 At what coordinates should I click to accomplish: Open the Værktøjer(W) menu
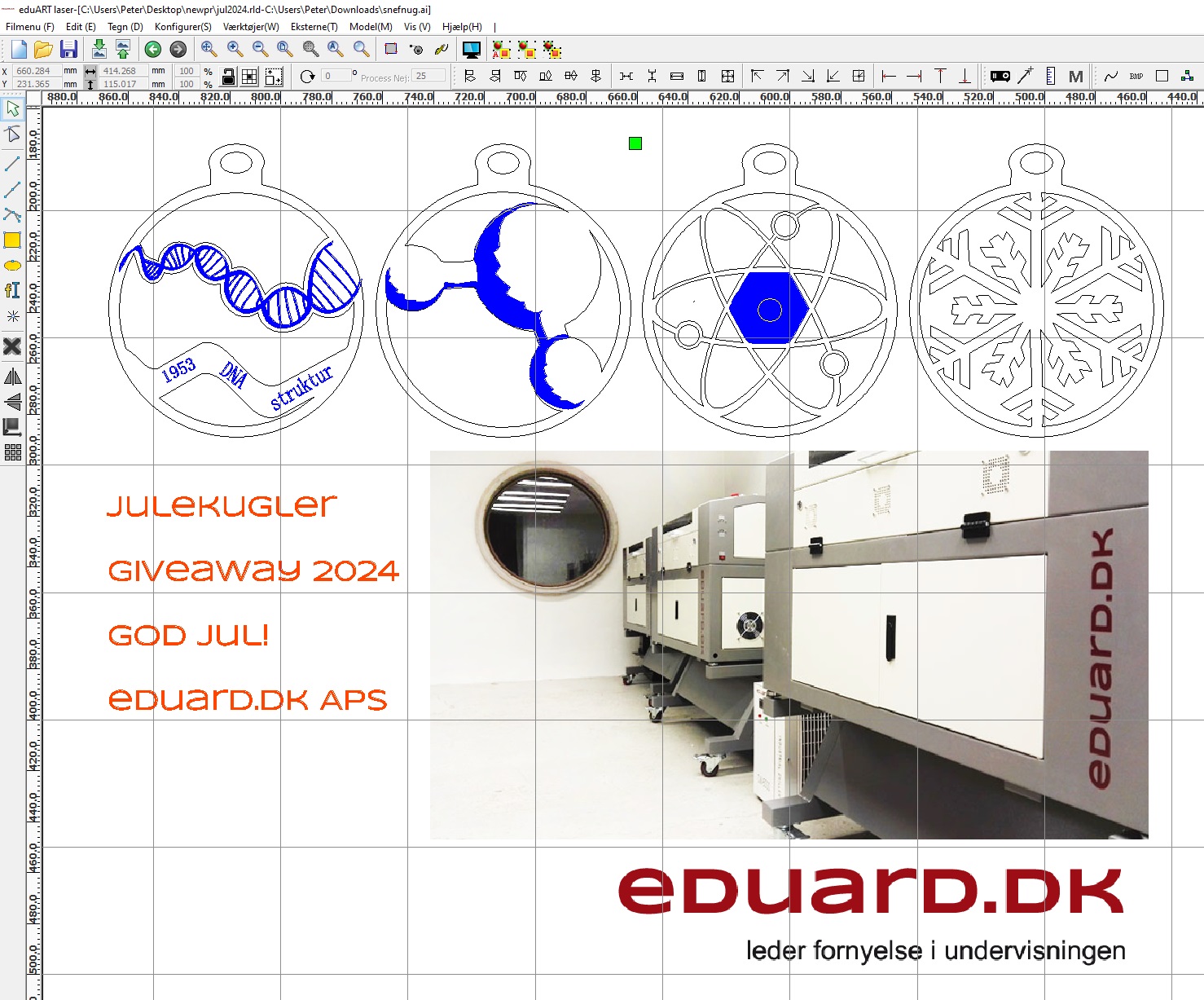click(x=251, y=27)
